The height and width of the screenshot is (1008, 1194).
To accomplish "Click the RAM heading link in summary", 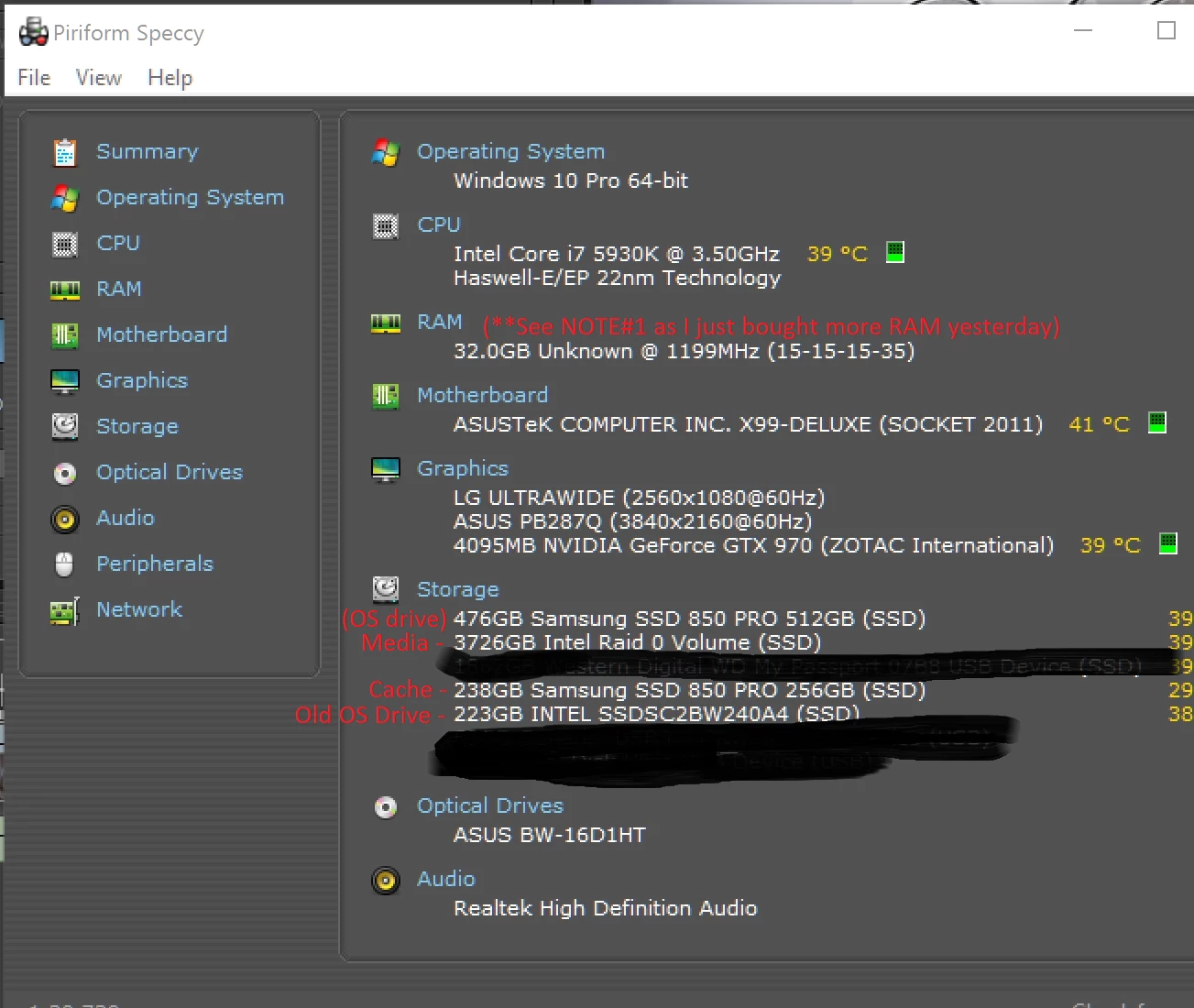I will (440, 323).
